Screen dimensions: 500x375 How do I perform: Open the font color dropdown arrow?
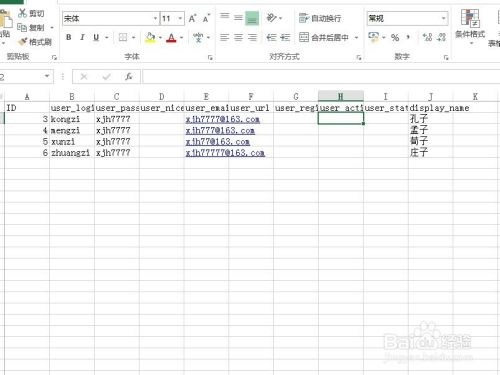(x=182, y=37)
